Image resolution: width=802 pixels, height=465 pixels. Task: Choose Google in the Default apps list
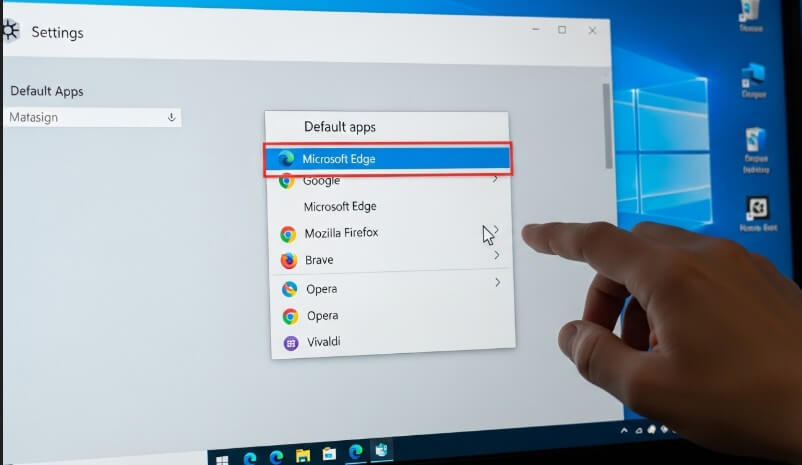389,181
